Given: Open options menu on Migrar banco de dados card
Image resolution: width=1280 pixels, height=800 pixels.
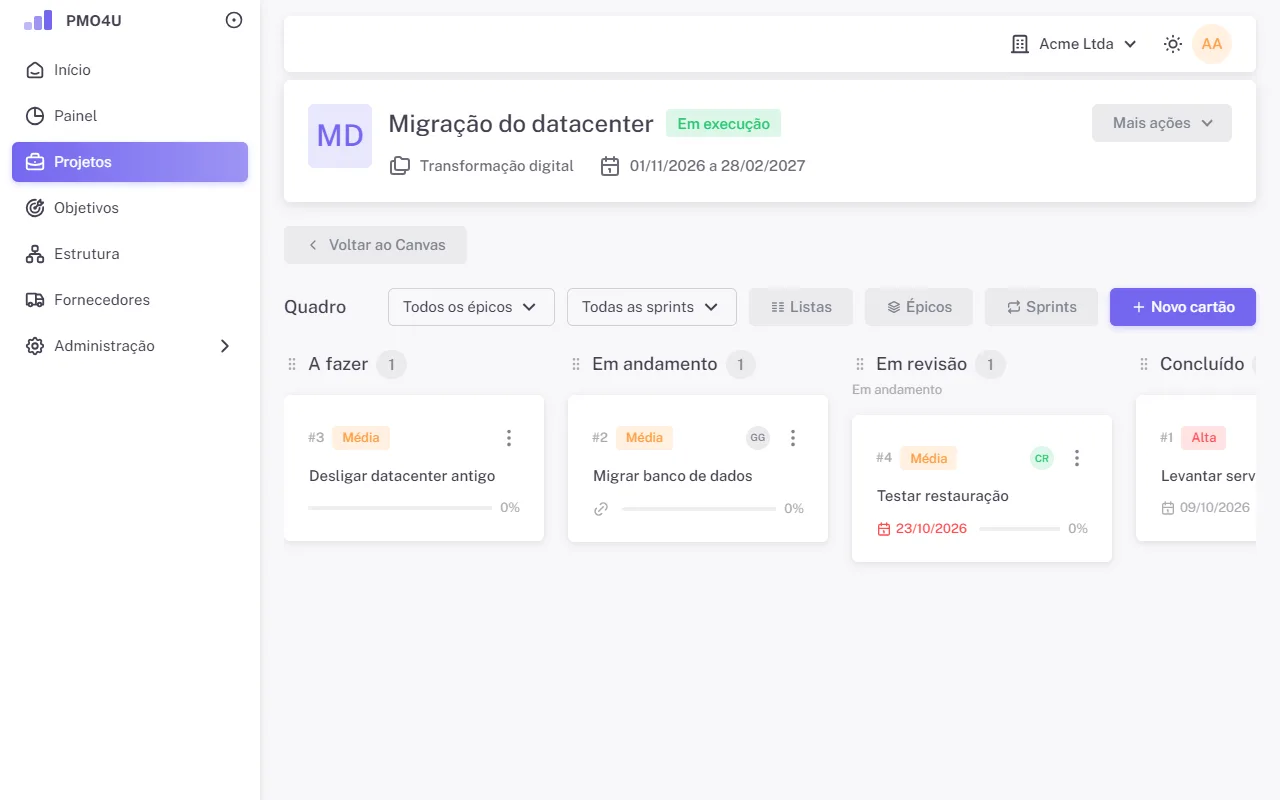Looking at the screenshot, I should [x=793, y=438].
